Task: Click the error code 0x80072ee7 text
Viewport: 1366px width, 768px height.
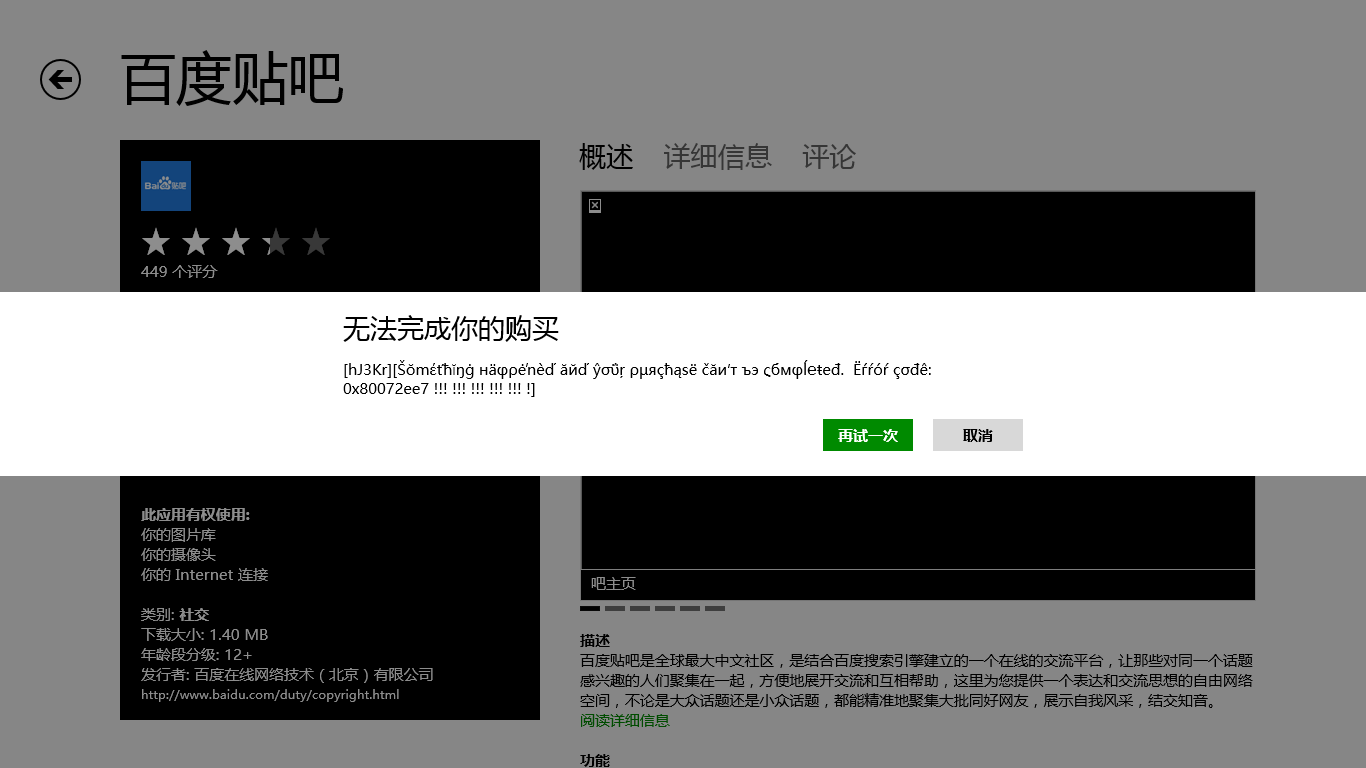Action: pos(386,388)
